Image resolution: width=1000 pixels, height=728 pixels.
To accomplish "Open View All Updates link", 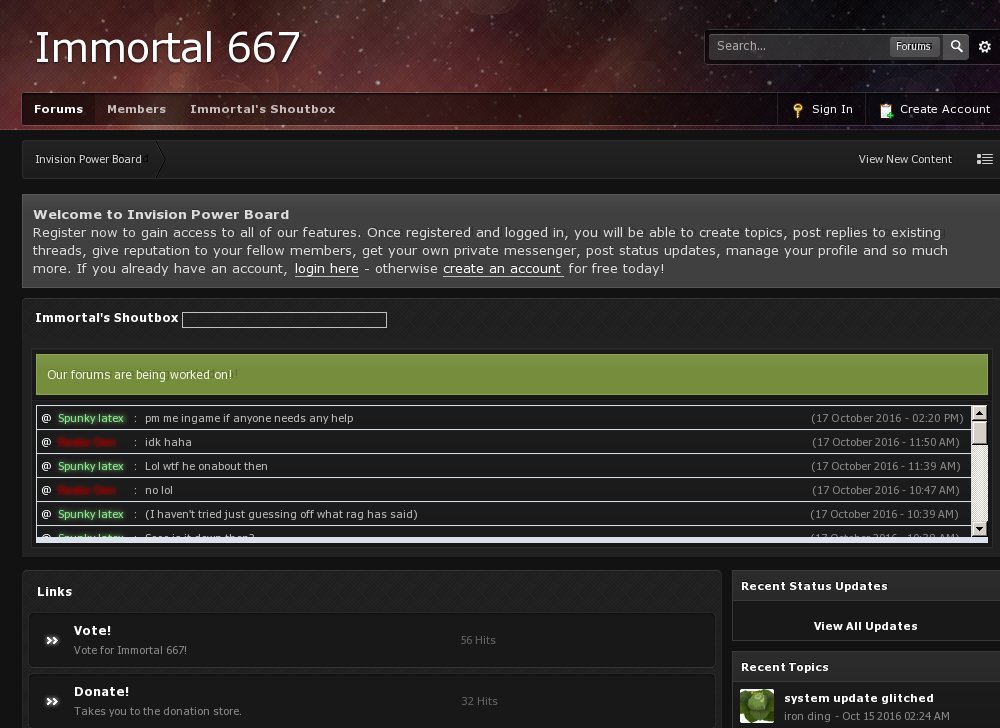I will tap(865, 626).
